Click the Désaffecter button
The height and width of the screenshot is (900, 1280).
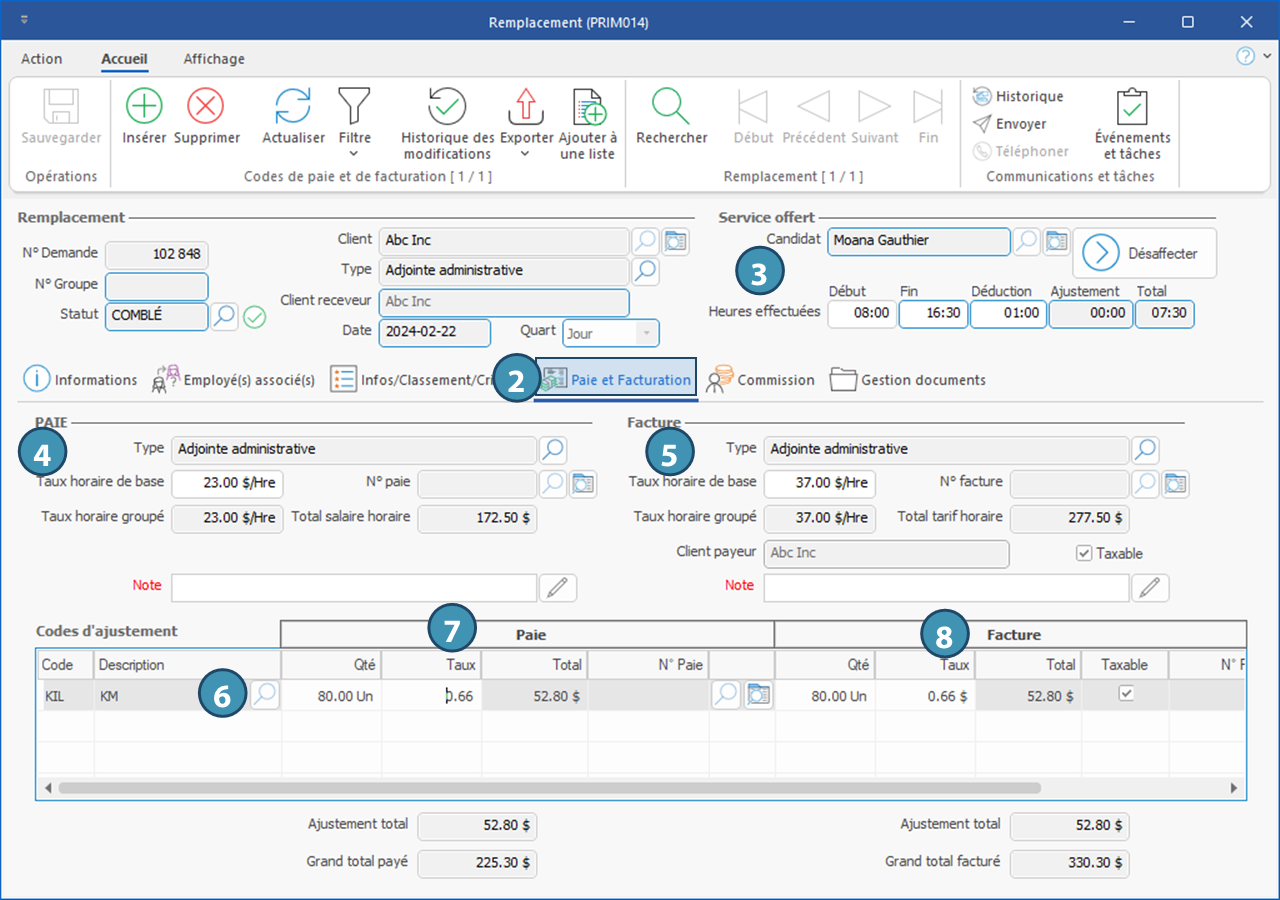pos(1144,253)
